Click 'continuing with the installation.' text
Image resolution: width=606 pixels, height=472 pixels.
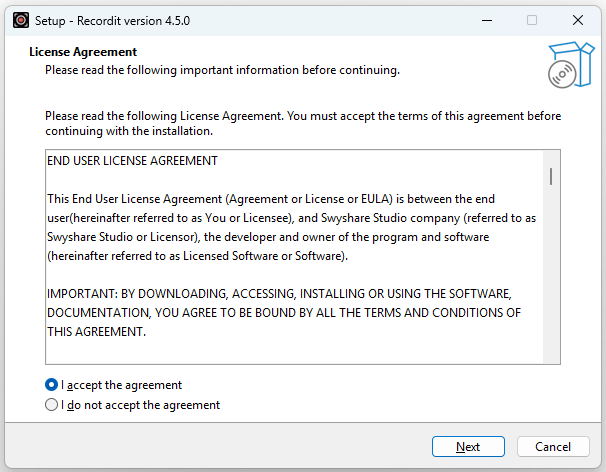tap(129, 131)
